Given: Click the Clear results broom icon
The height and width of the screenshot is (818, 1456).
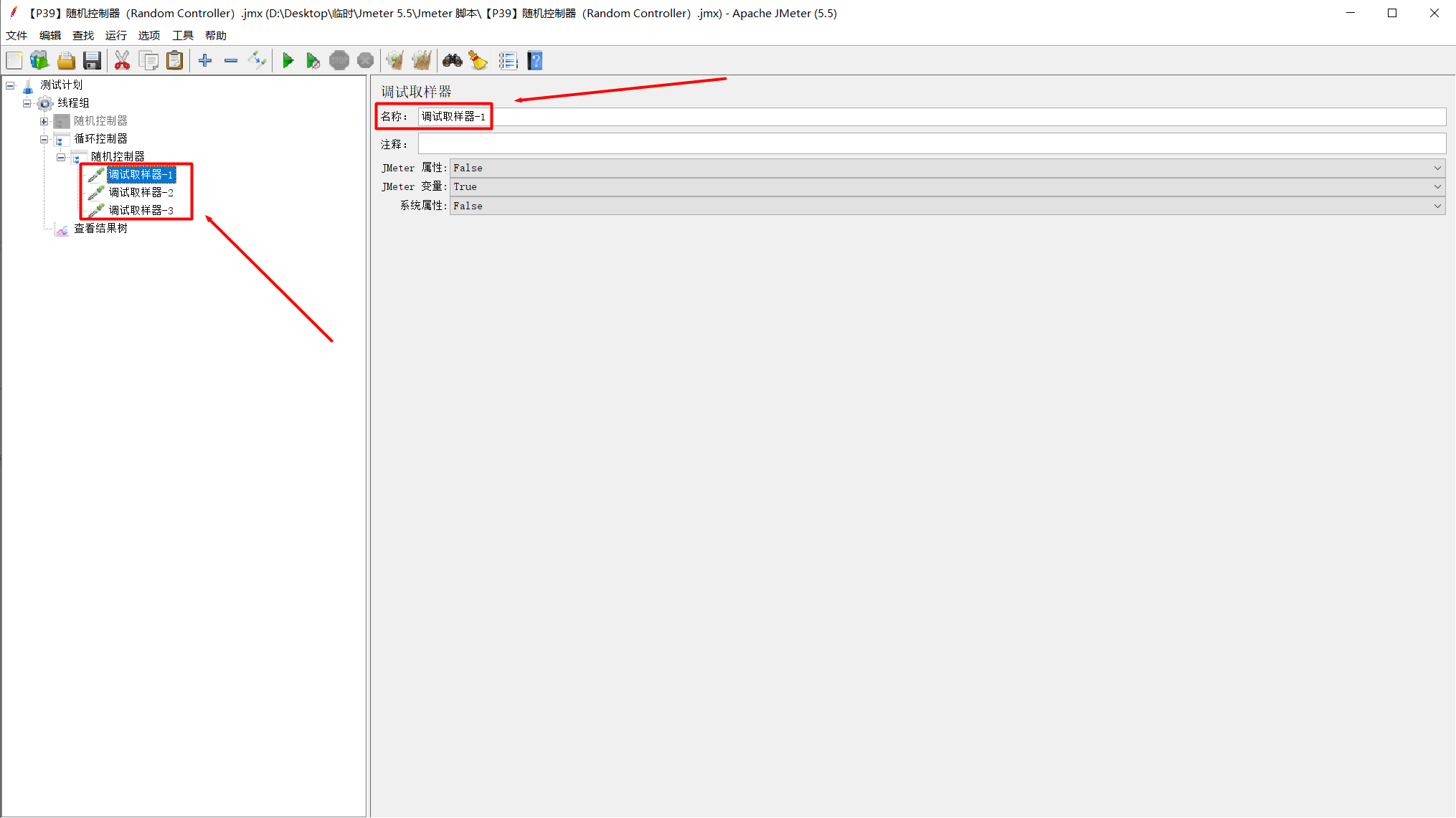Looking at the screenshot, I should [x=395, y=61].
